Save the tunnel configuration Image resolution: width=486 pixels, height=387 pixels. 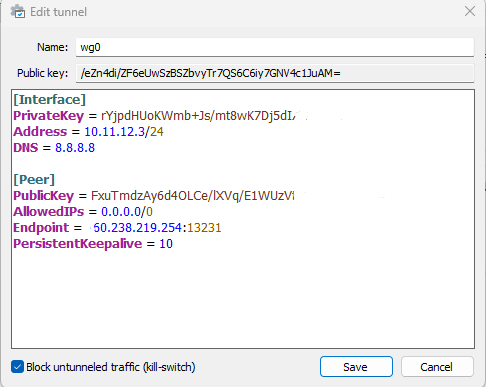pos(356,367)
